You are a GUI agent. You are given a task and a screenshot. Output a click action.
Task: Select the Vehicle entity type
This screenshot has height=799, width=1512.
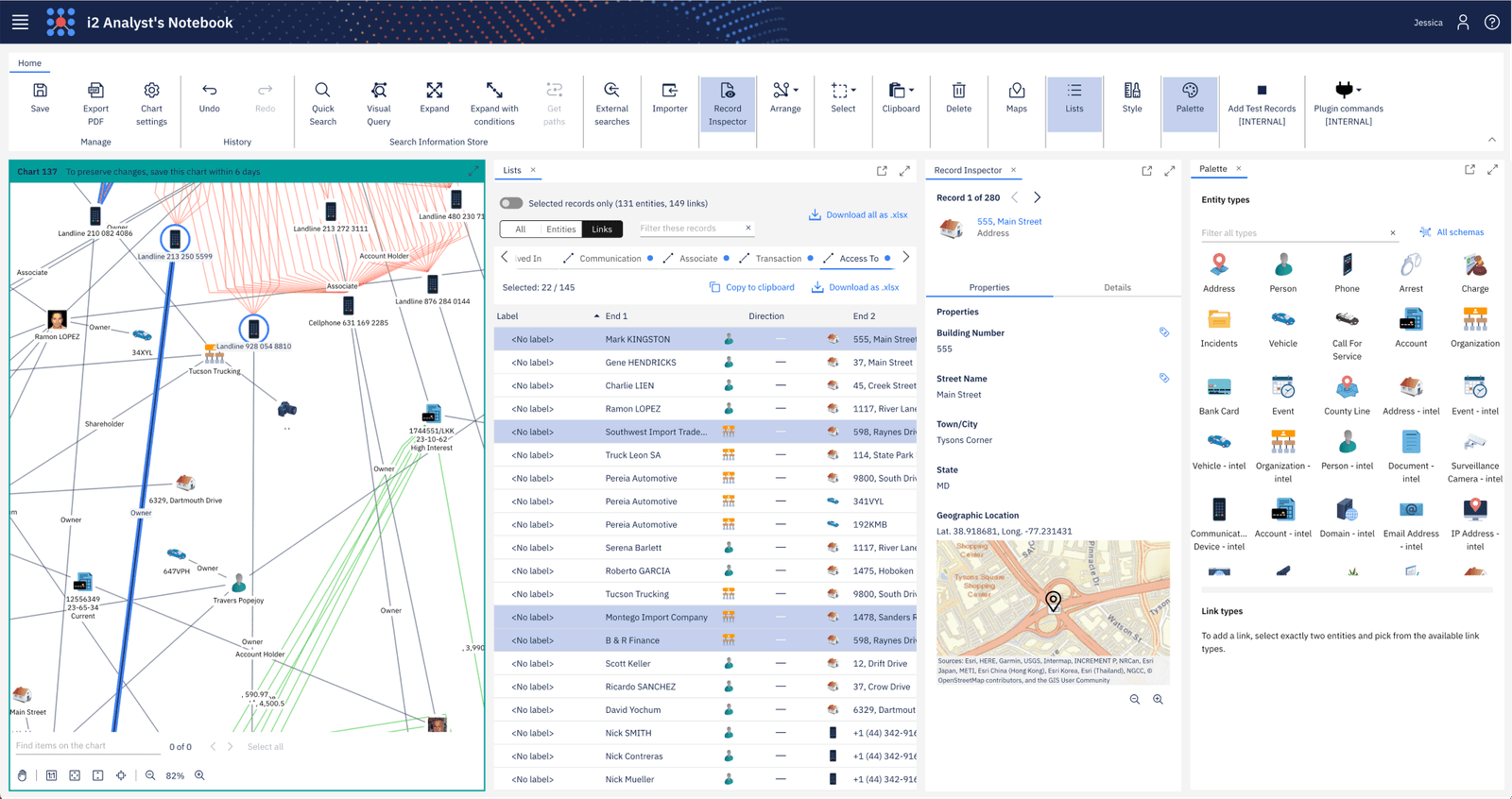pyautogui.click(x=1283, y=328)
